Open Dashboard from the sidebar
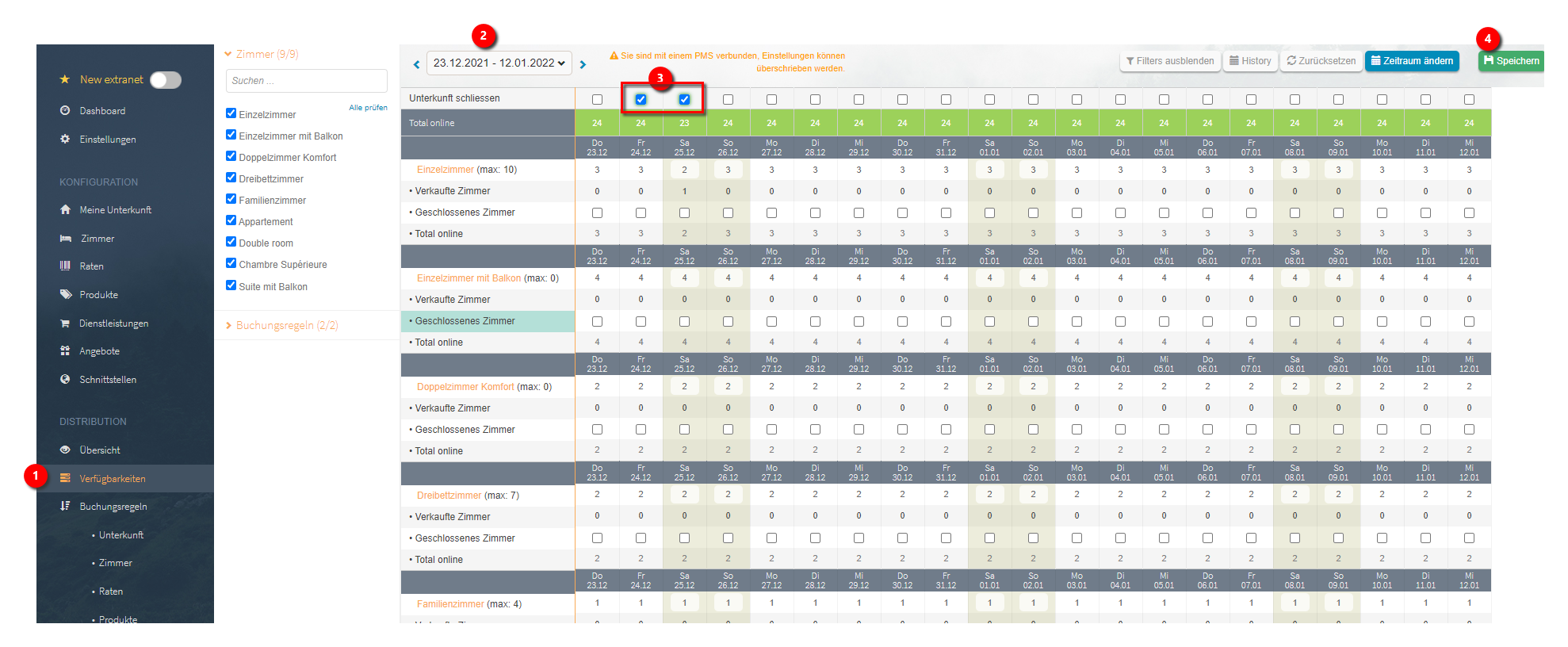This screenshot has height=647, width=1568. [x=102, y=111]
